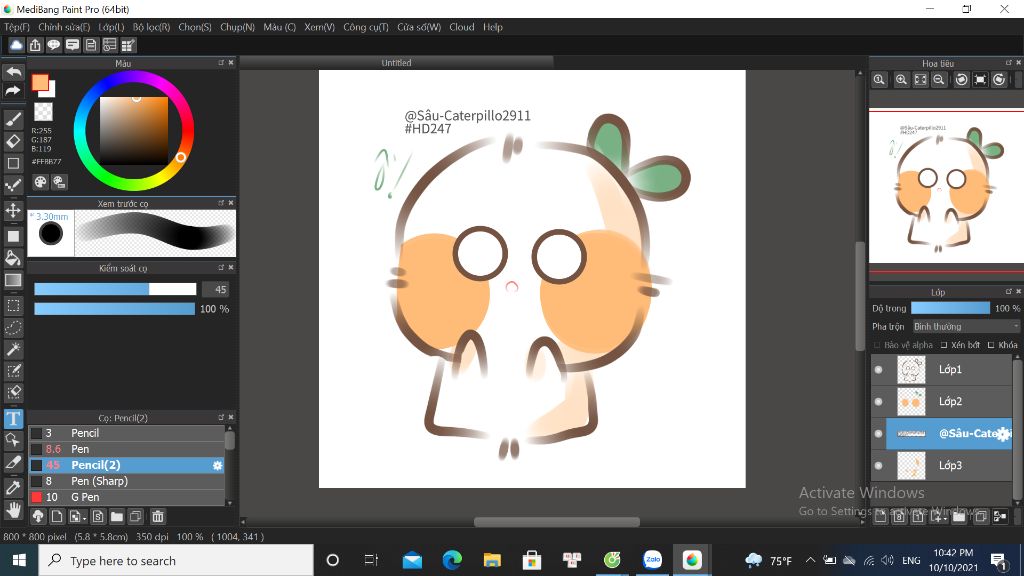Enable the Bảo vệ alpha checkbox
This screenshot has height=576, width=1024.
877,345
